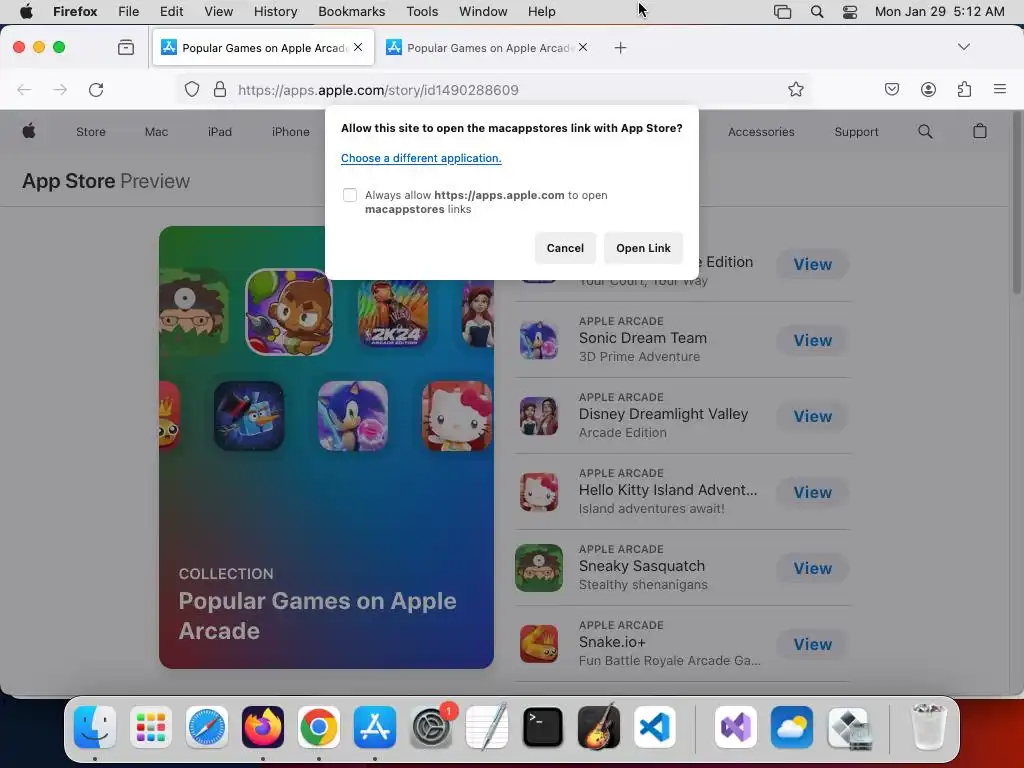
Task: Open App Store from the Dock
Action: [375, 727]
